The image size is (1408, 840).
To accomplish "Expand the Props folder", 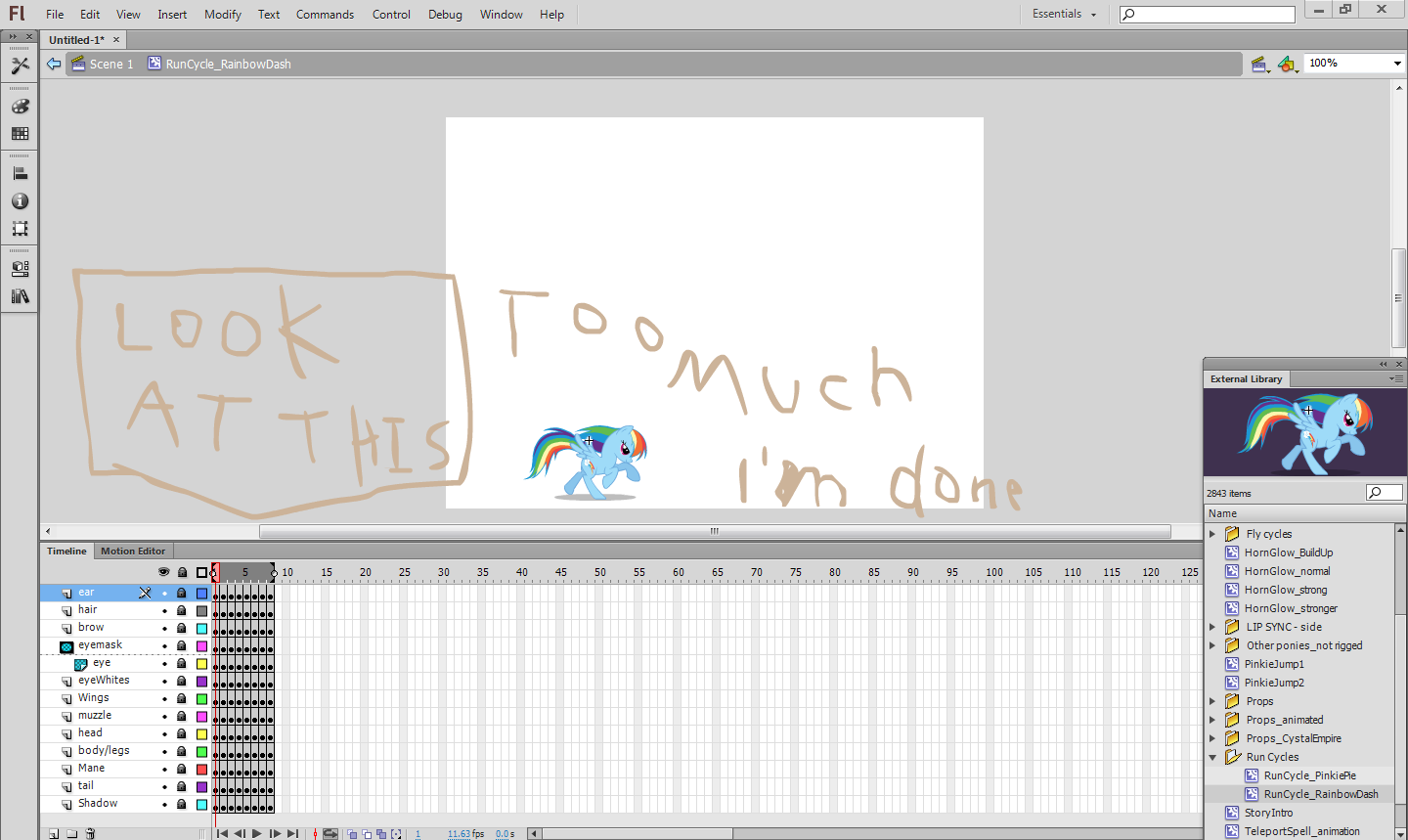I will tap(1212, 701).
